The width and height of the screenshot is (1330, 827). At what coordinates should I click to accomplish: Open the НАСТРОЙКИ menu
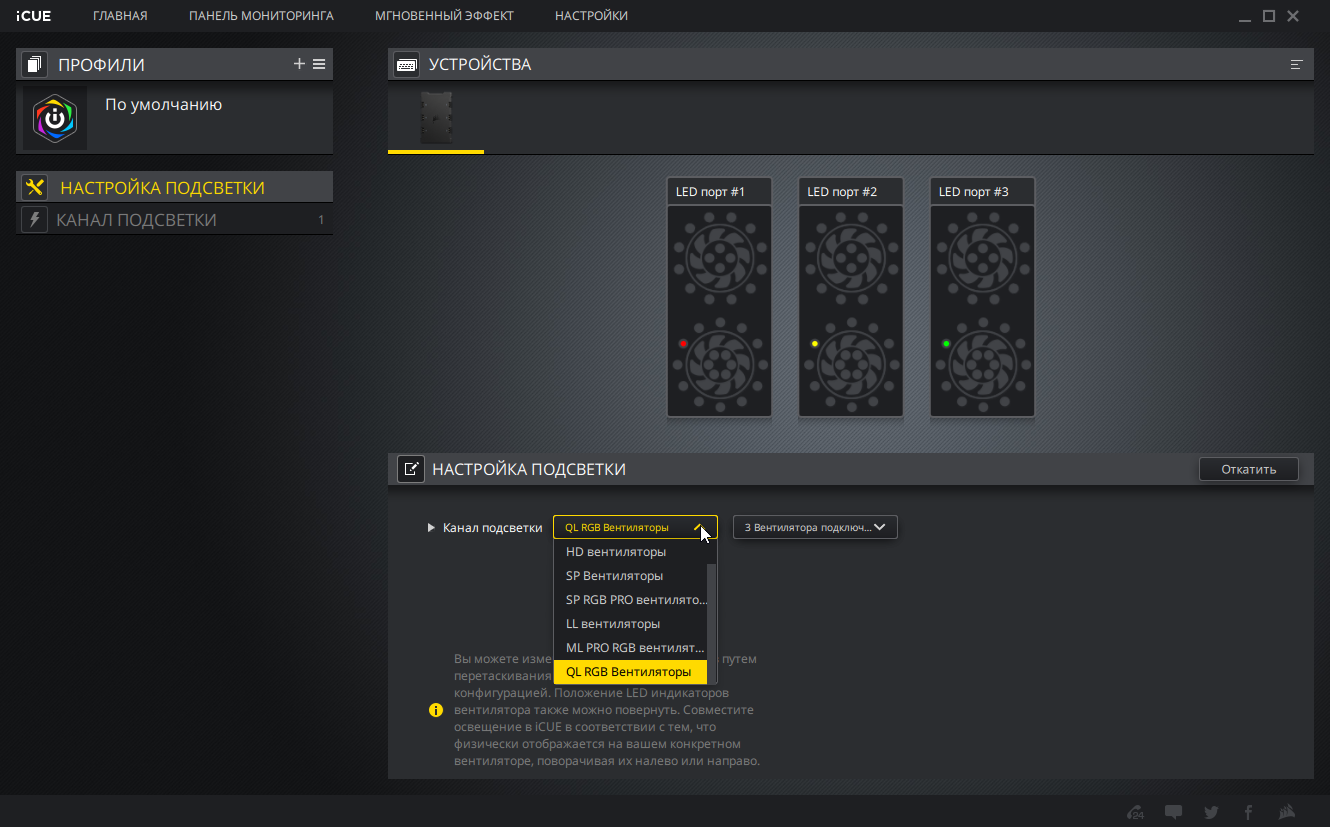coord(591,16)
